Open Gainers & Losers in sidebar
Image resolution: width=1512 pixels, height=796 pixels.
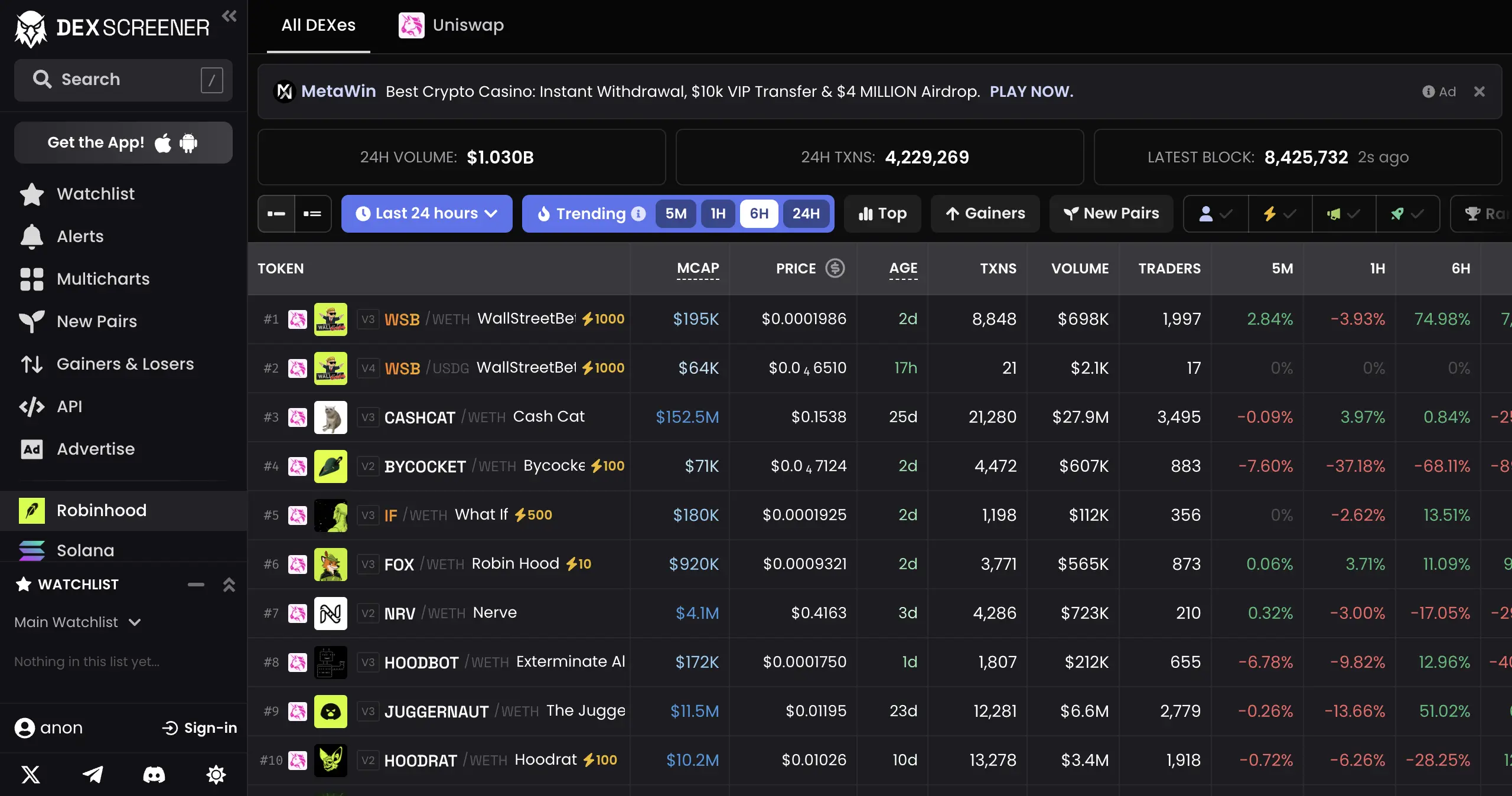[x=123, y=364]
